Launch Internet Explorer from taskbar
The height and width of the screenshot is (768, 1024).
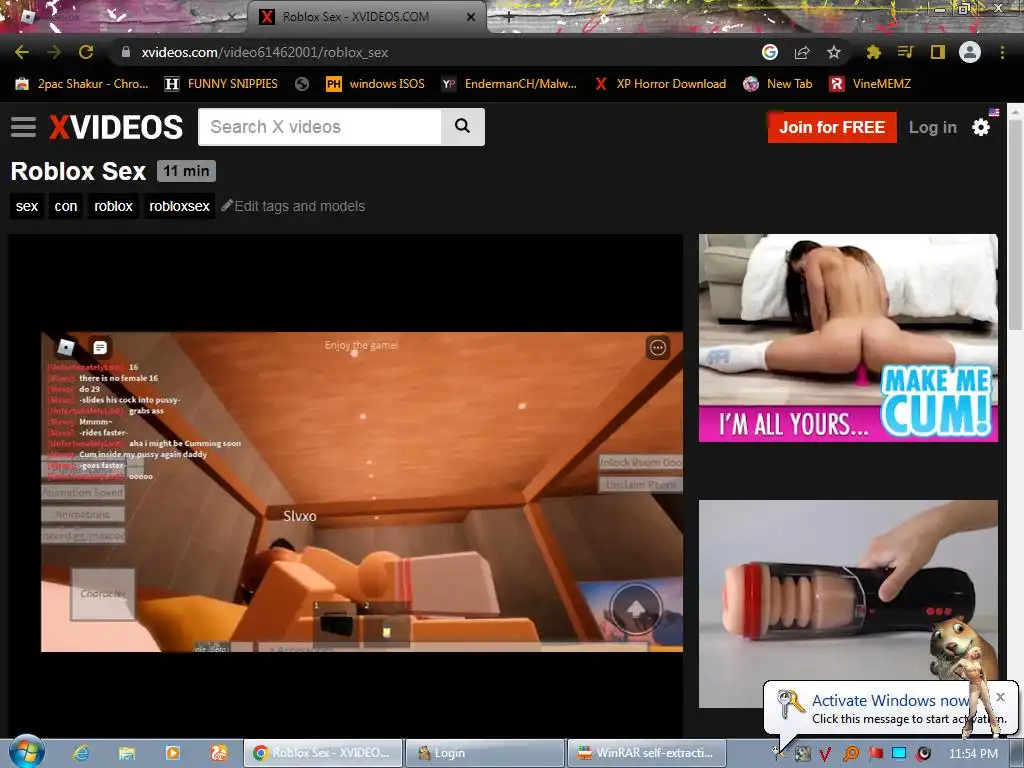[x=81, y=753]
